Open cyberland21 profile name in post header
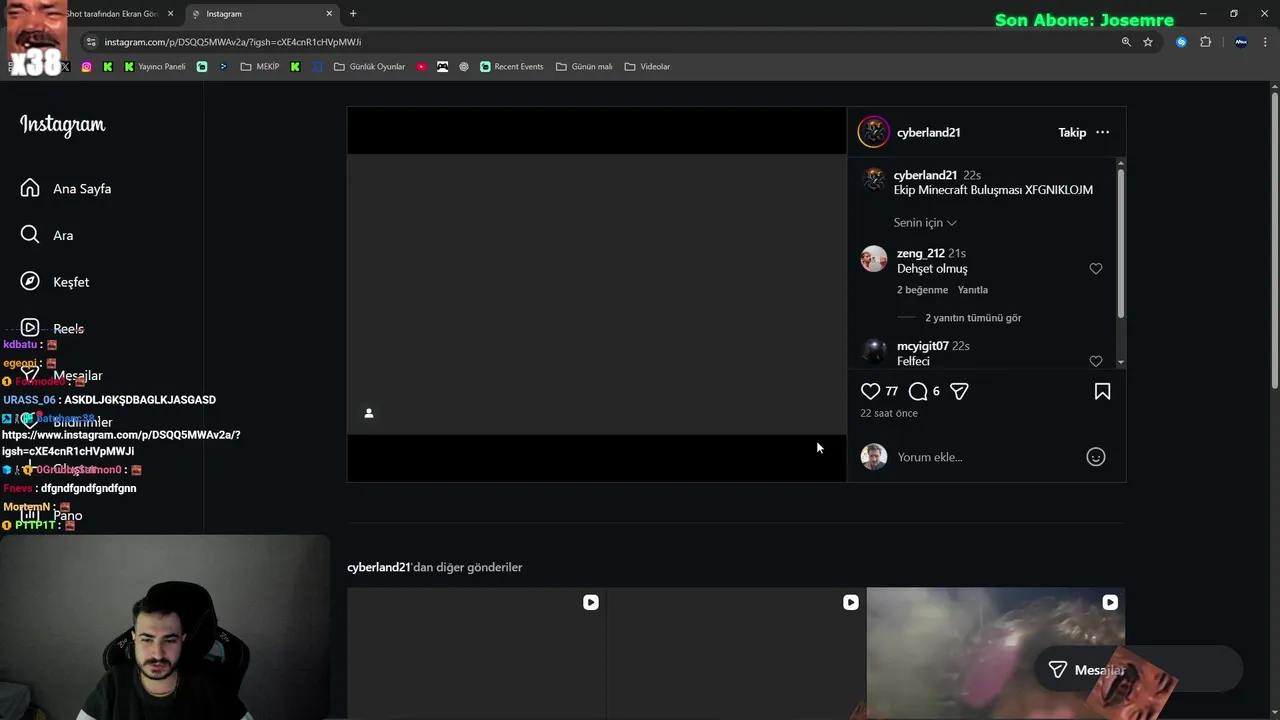Screen dimensions: 1280x720 tap(928, 132)
